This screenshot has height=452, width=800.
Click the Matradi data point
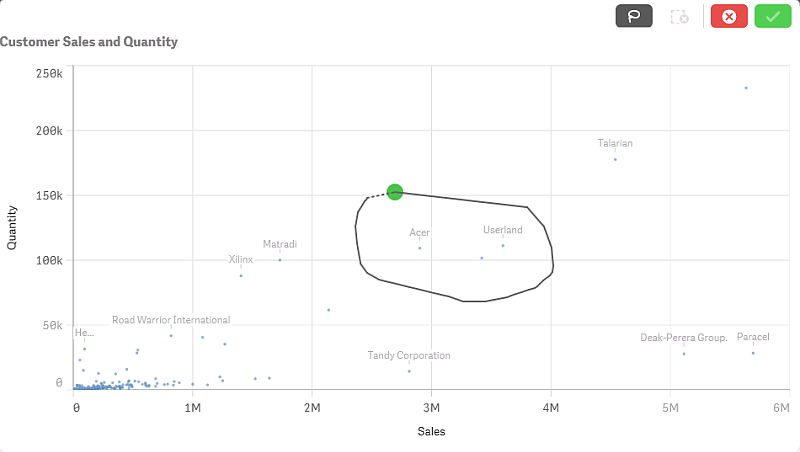[x=280, y=260]
